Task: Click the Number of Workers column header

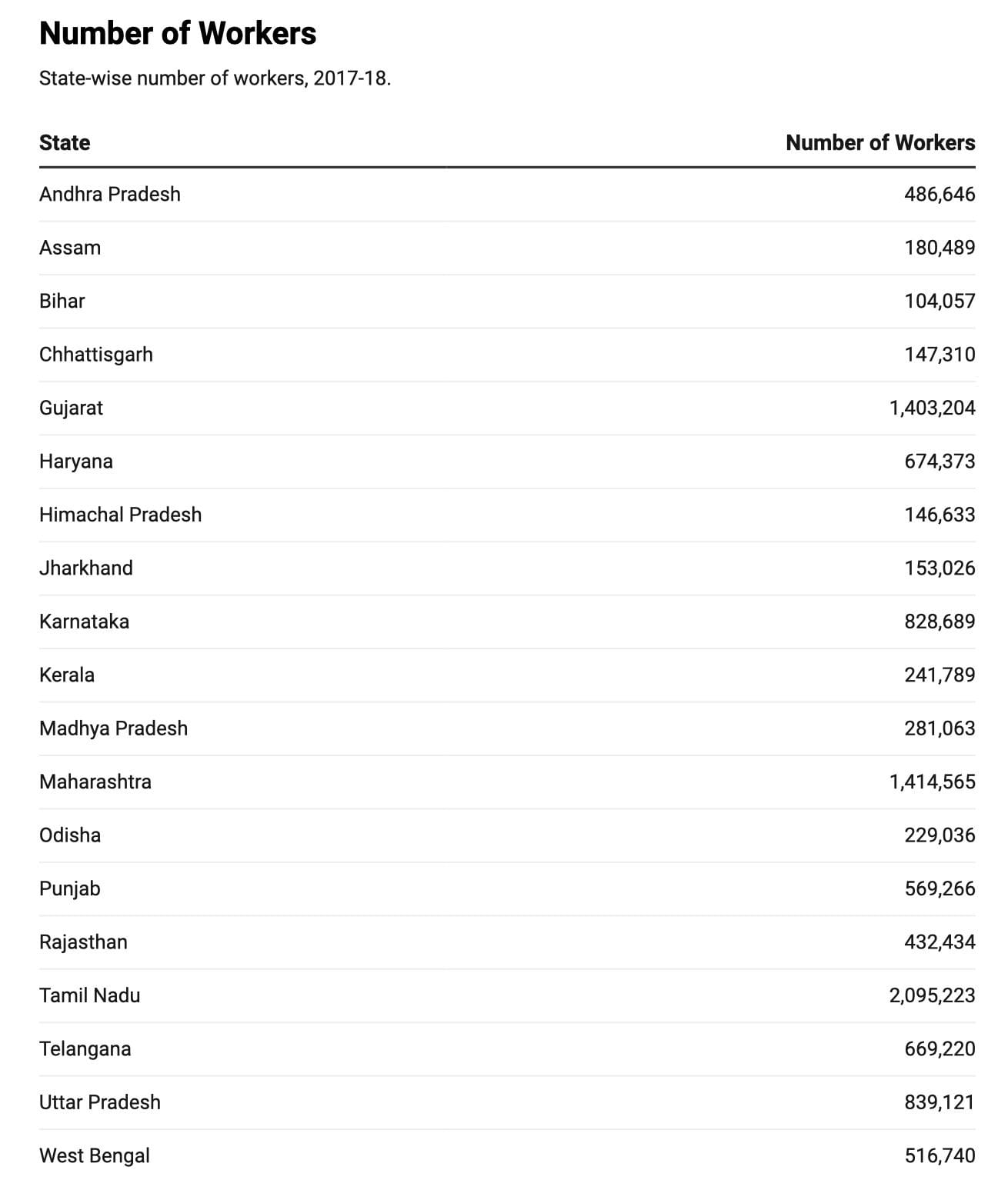Action: (x=879, y=143)
